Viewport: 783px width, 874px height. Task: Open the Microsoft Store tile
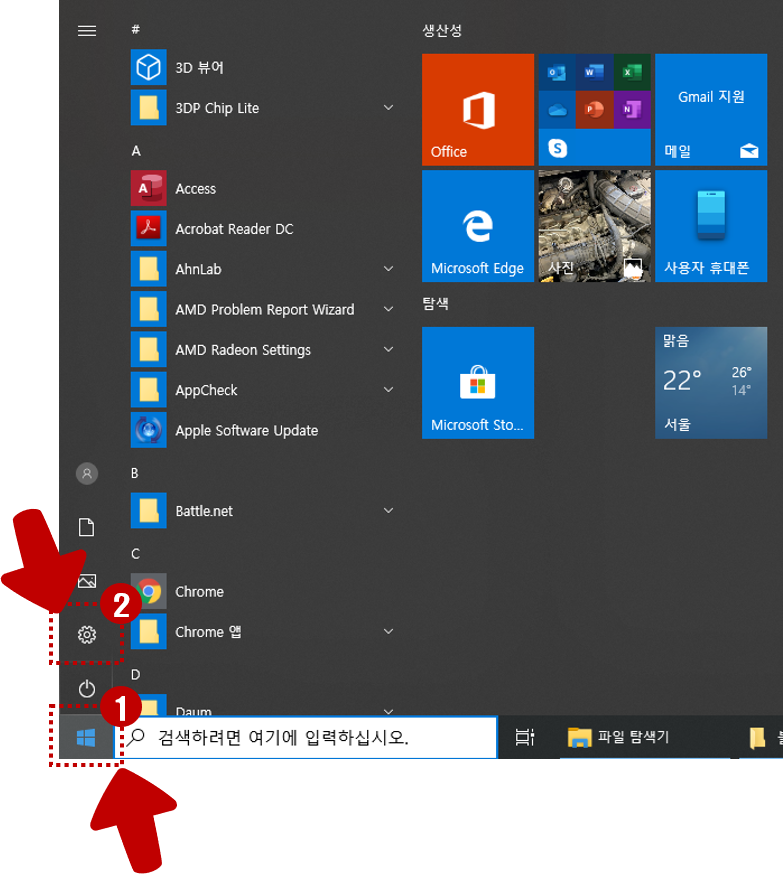click(x=478, y=382)
